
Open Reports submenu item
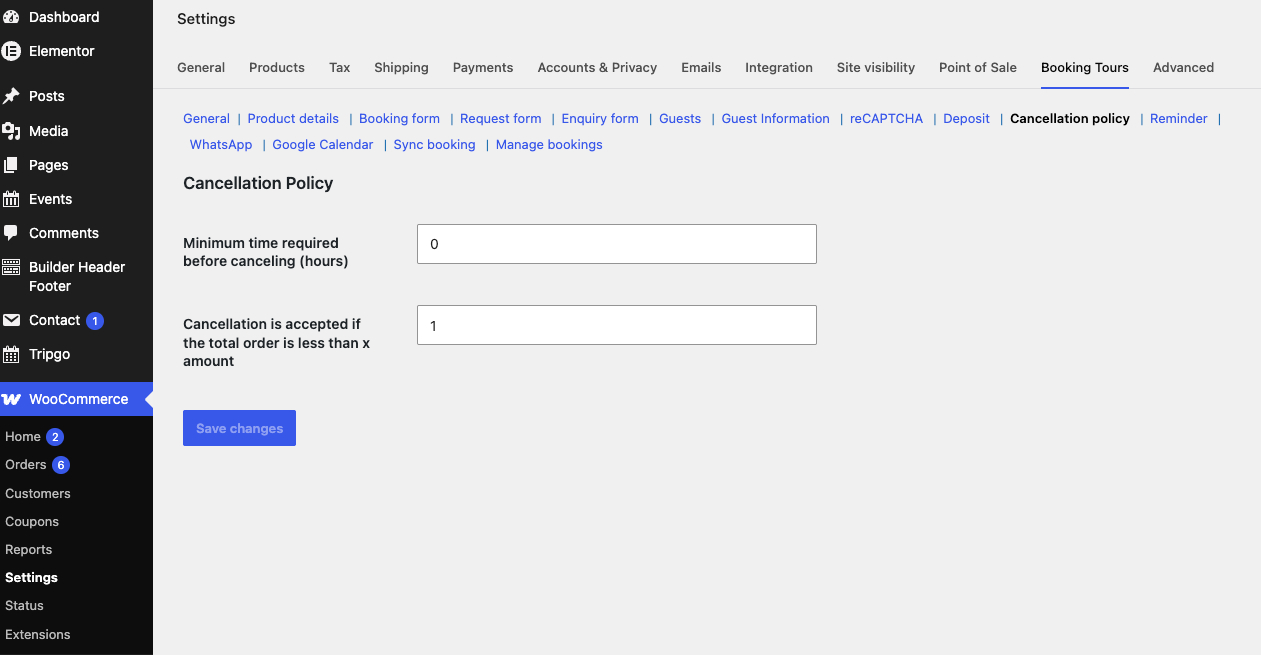(29, 549)
